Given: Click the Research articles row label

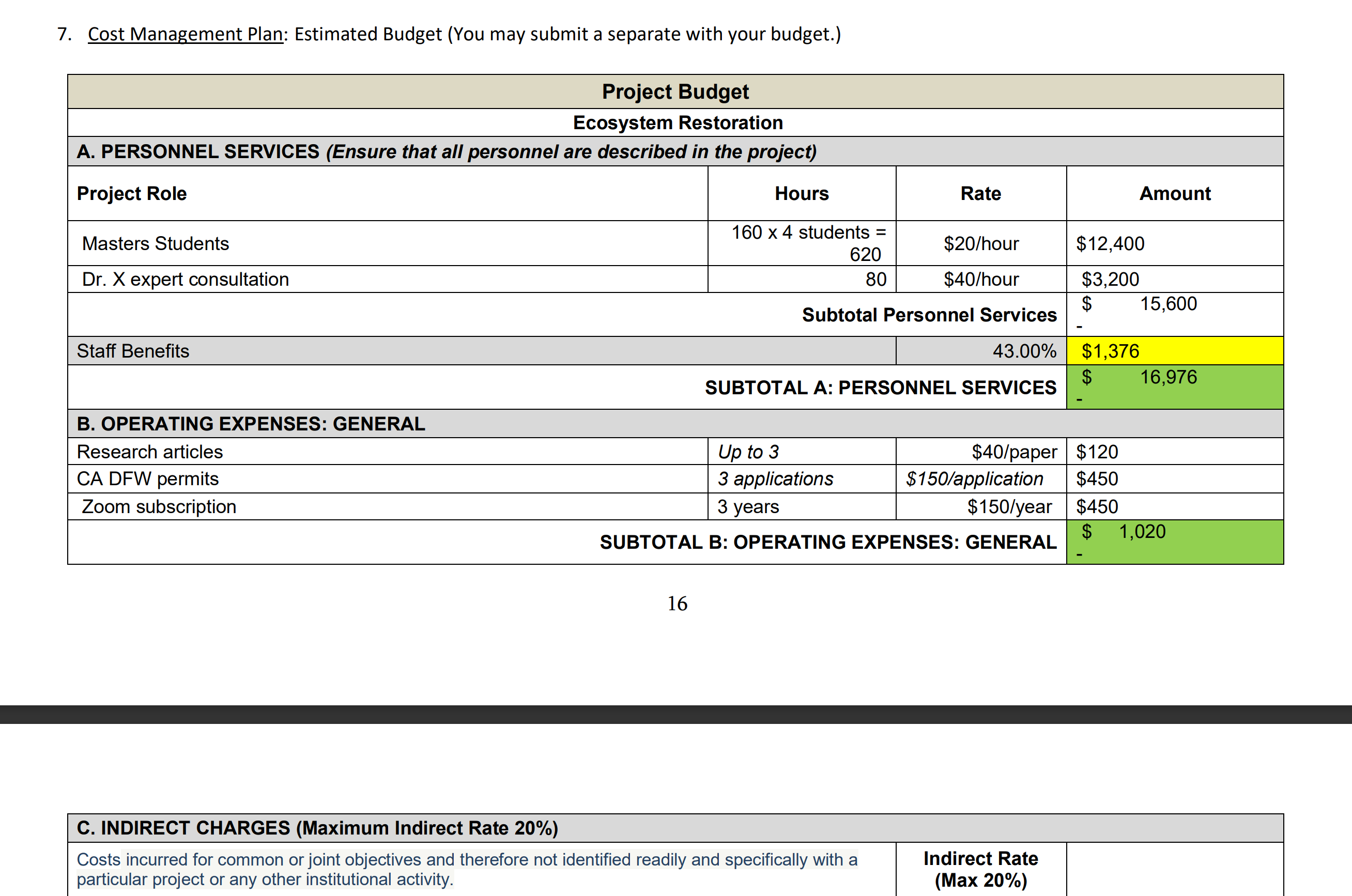Looking at the screenshot, I should tap(150, 452).
